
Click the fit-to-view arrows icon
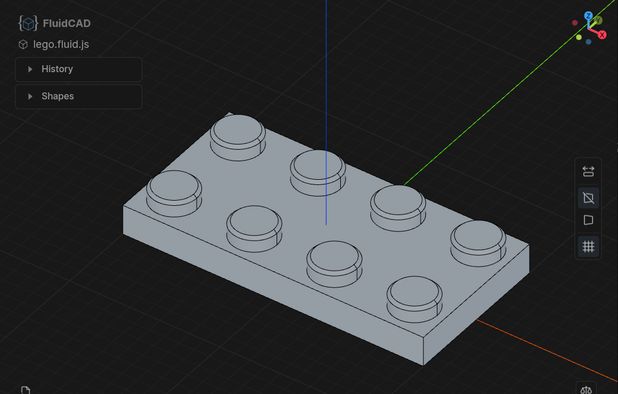pyautogui.click(x=588, y=171)
